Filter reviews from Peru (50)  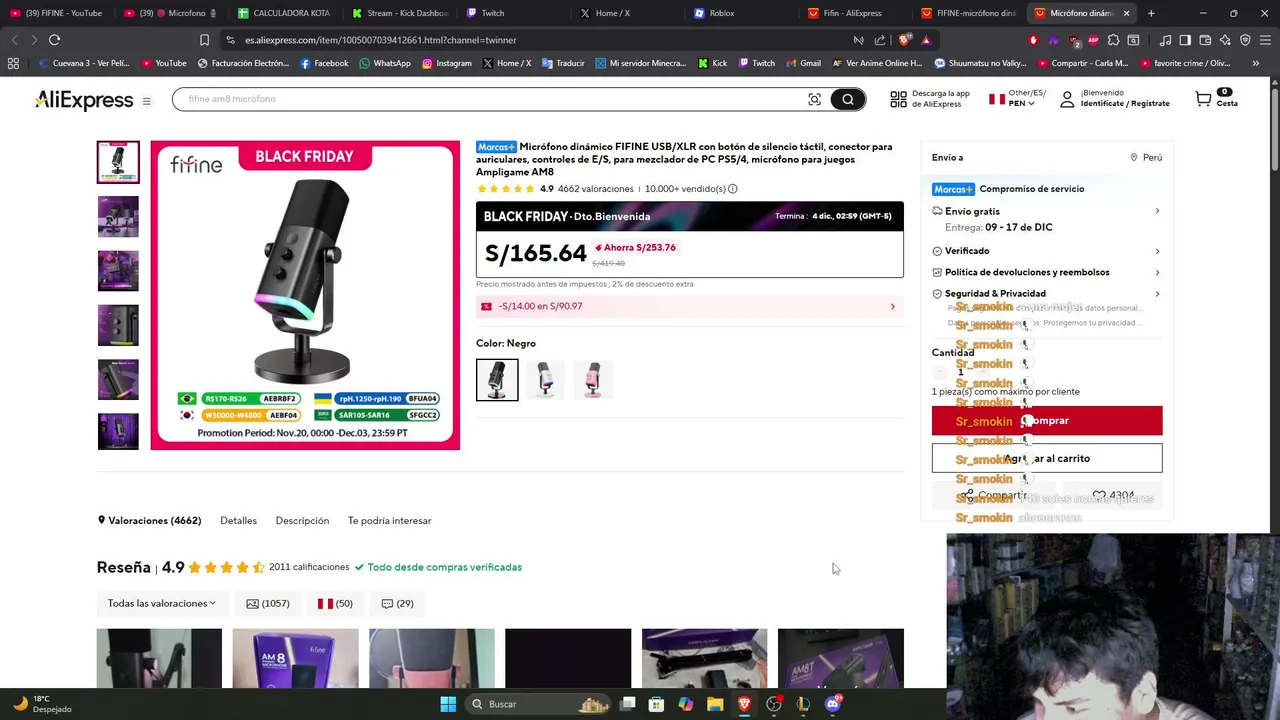(335, 603)
